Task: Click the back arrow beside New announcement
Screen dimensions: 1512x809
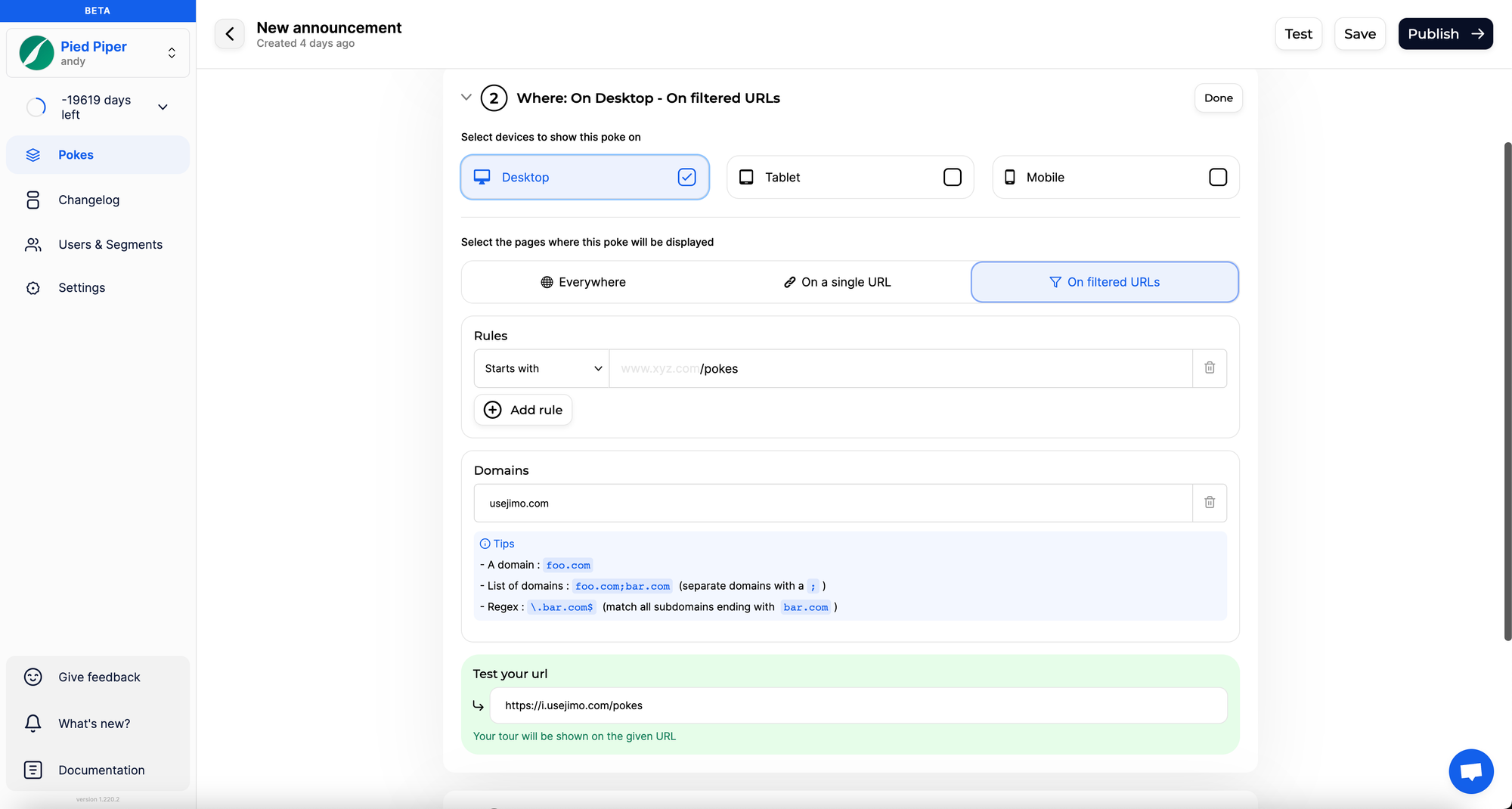Action: point(230,34)
